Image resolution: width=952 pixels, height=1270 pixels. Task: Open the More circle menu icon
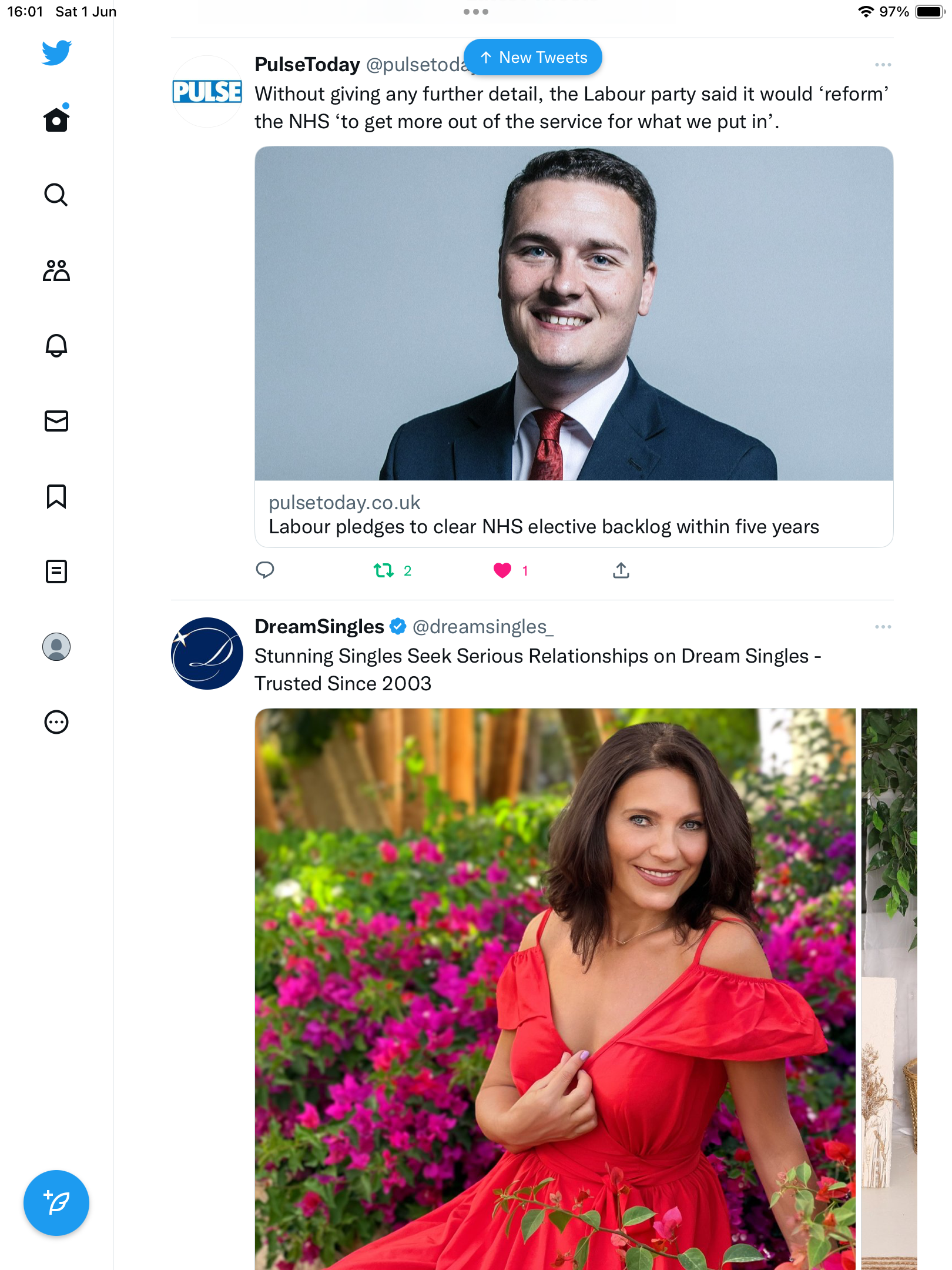pyautogui.click(x=56, y=722)
